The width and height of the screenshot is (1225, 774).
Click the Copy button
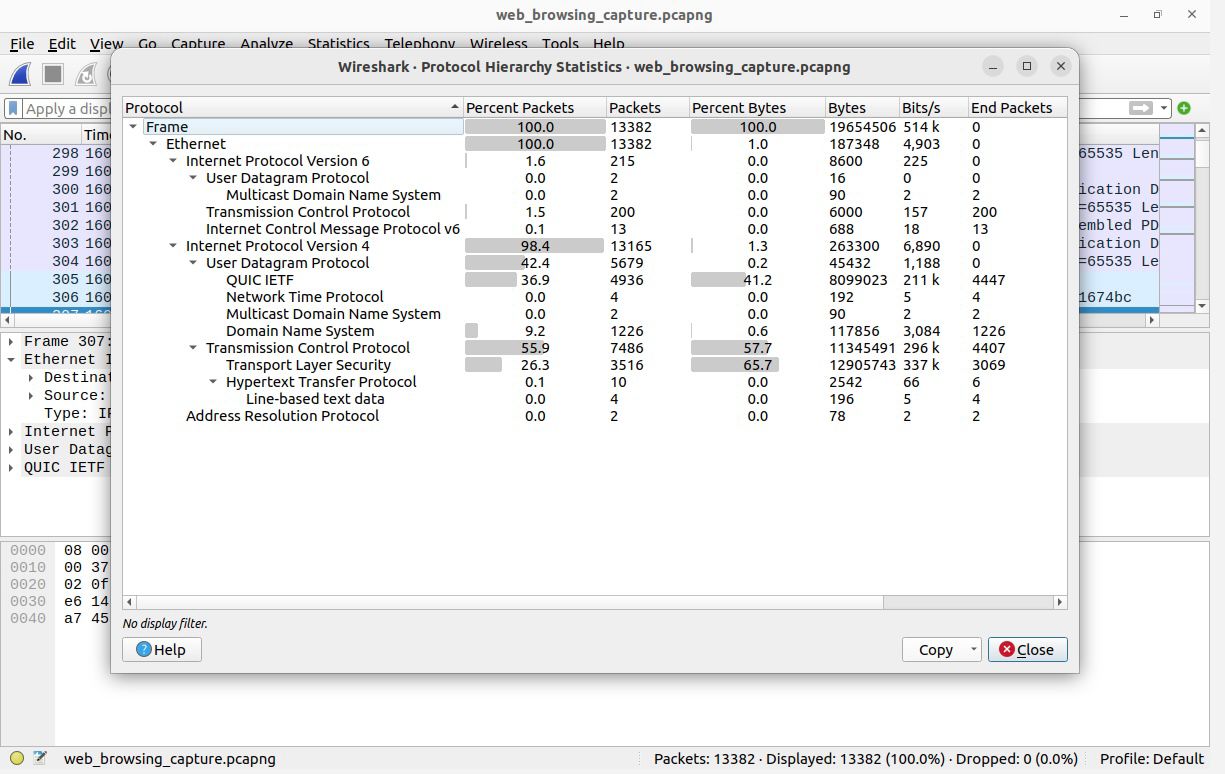[934, 649]
